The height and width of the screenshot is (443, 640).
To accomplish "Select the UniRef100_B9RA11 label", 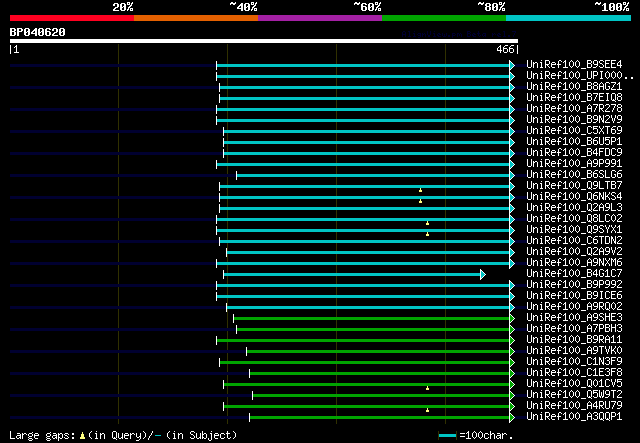I will 574,340.
